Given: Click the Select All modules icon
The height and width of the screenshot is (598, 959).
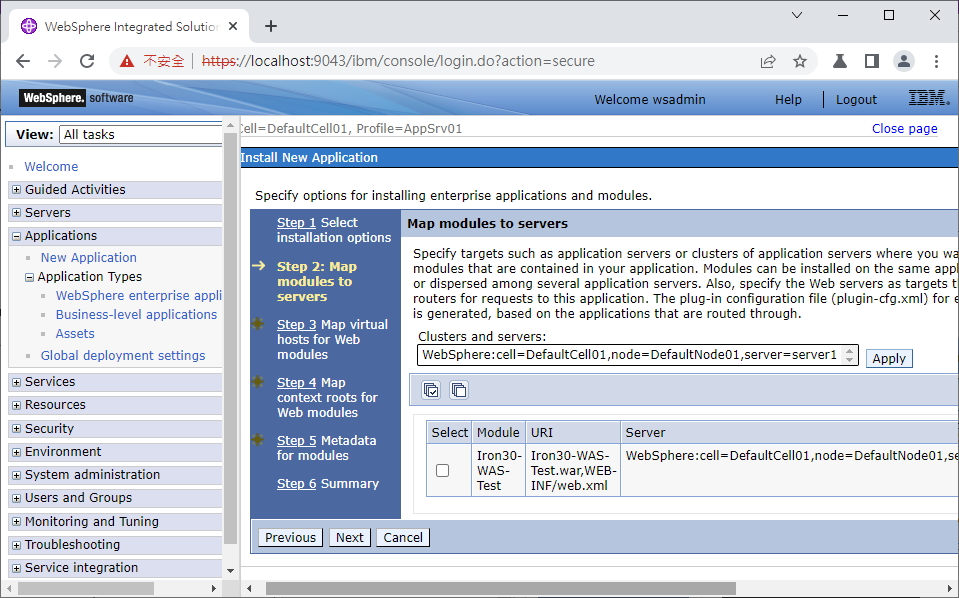Looking at the screenshot, I should tap(431, 390).
